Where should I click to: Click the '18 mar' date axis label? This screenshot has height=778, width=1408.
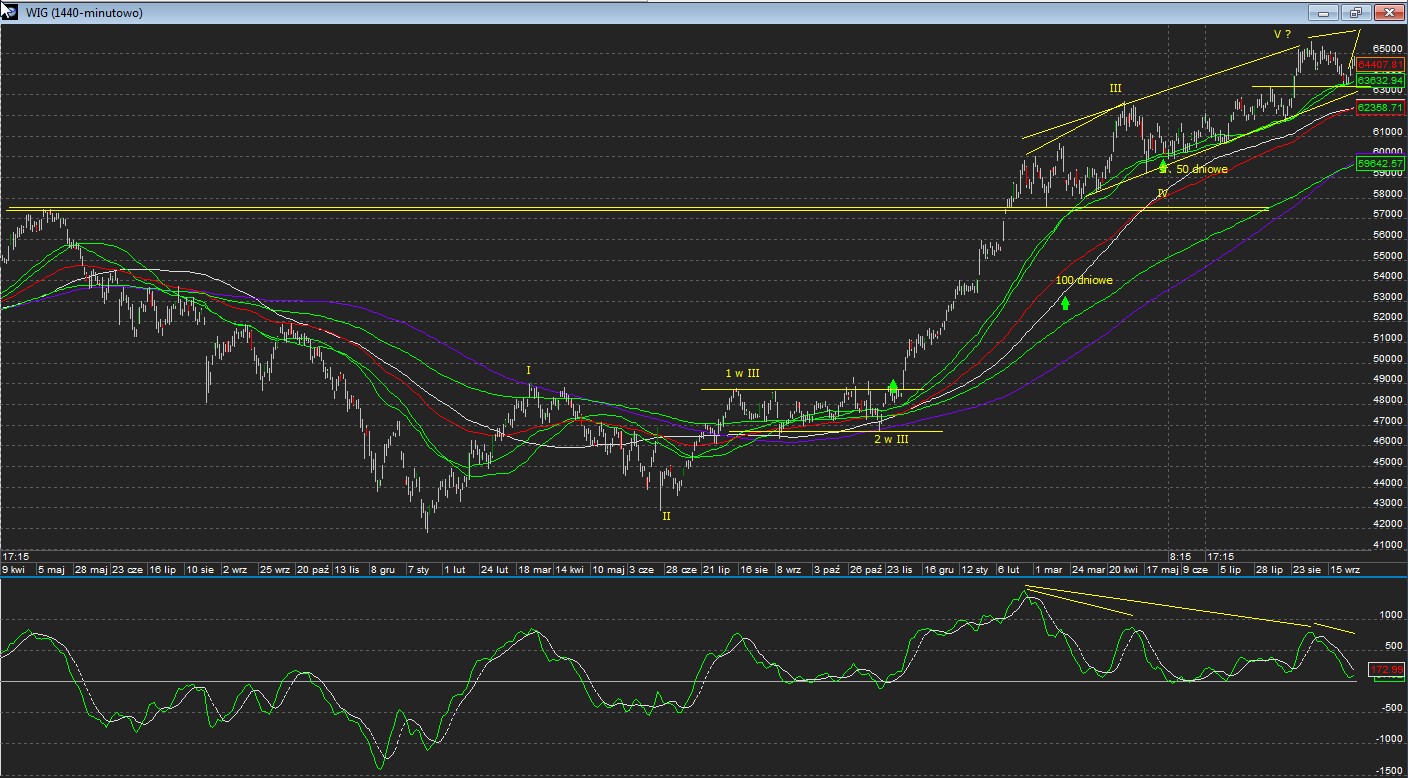(535, 569)
